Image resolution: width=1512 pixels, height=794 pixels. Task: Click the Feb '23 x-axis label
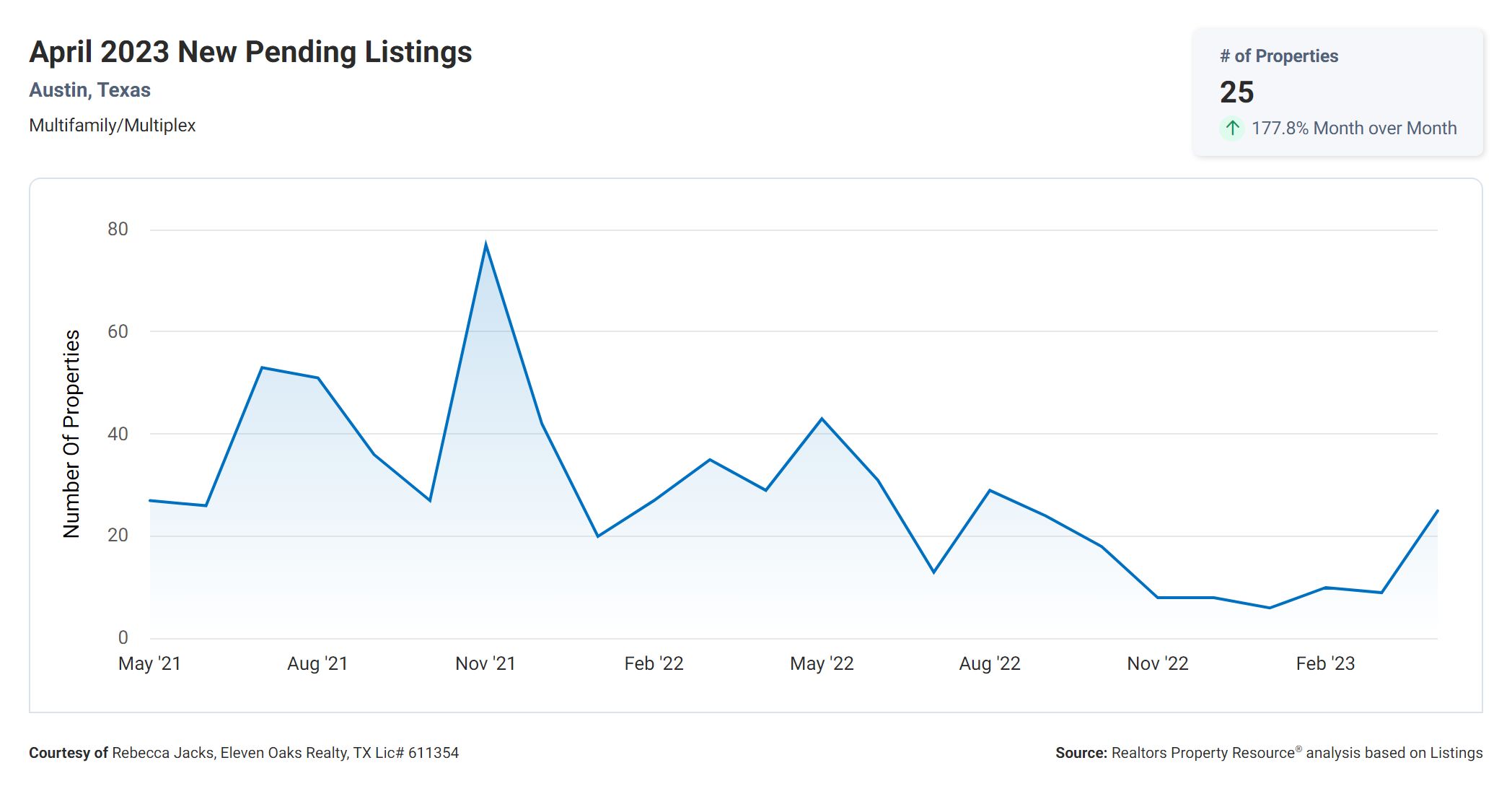pos(1325,663)
